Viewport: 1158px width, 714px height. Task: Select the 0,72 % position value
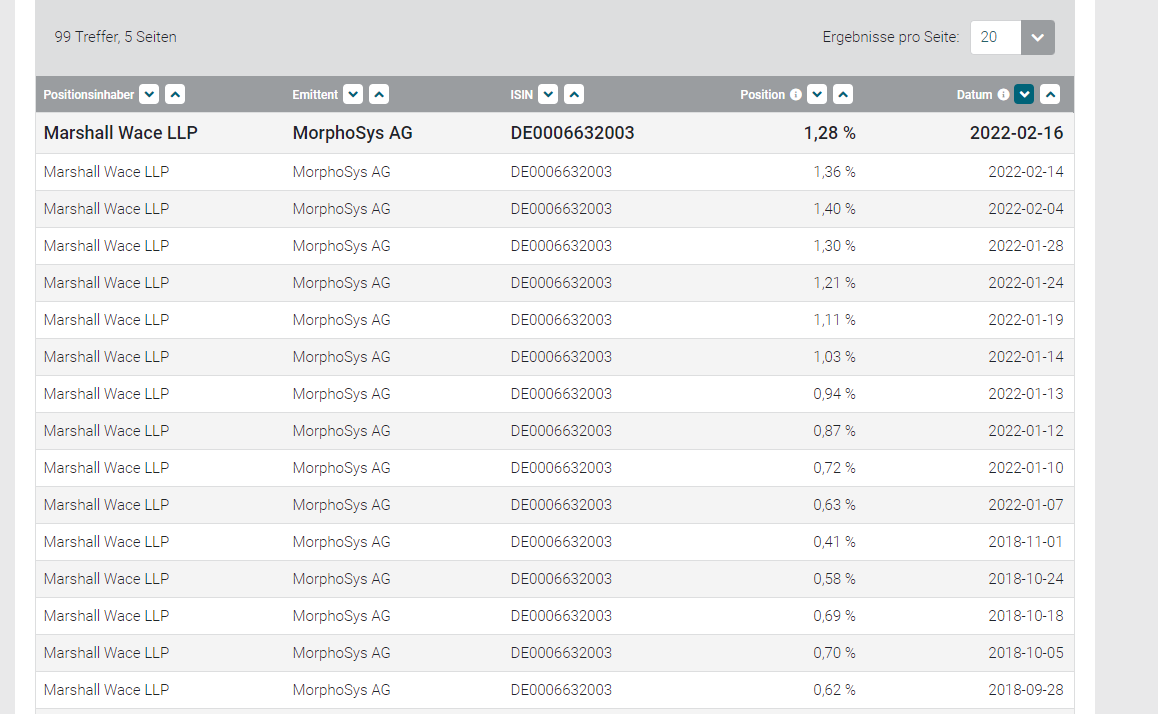click(835, 467)
